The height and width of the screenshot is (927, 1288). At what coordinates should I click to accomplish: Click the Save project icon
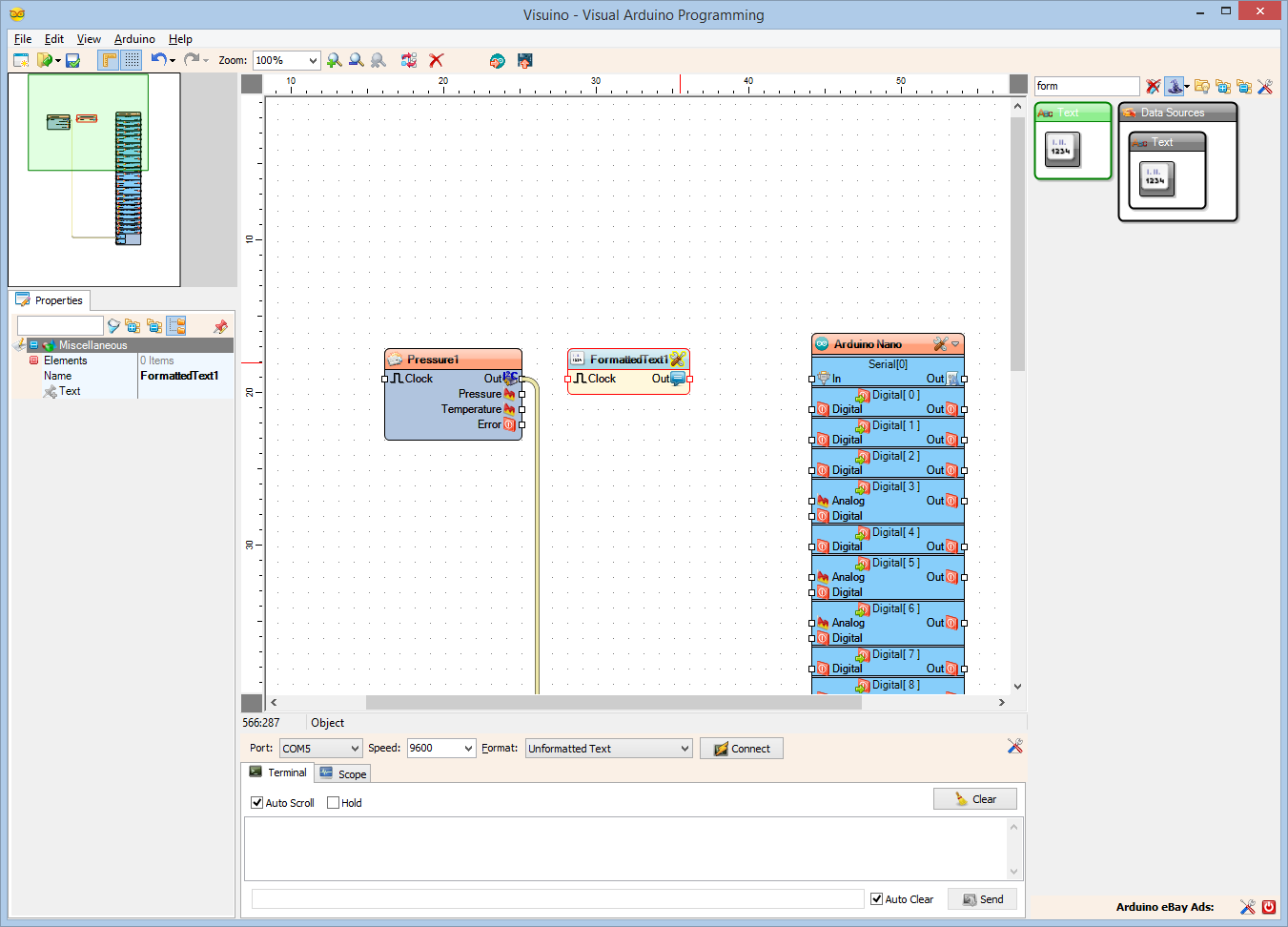click(72, 59)
